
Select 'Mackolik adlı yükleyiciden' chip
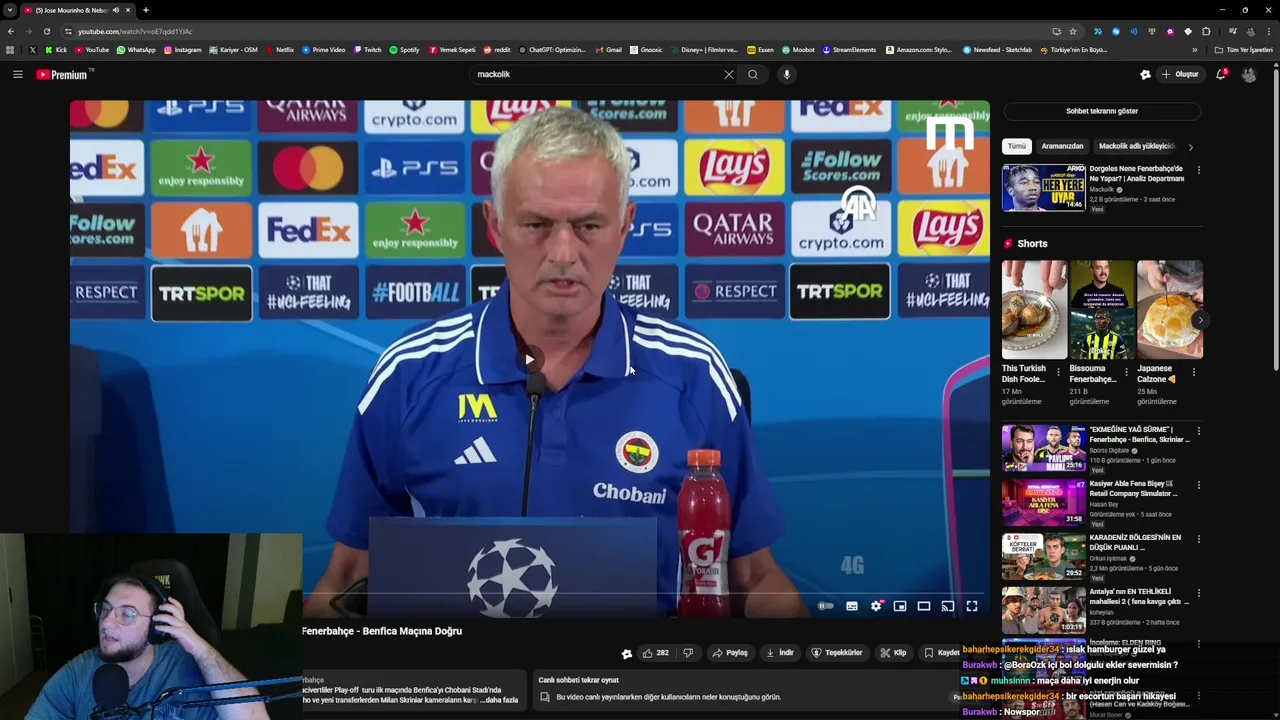tap(1136, 146)
